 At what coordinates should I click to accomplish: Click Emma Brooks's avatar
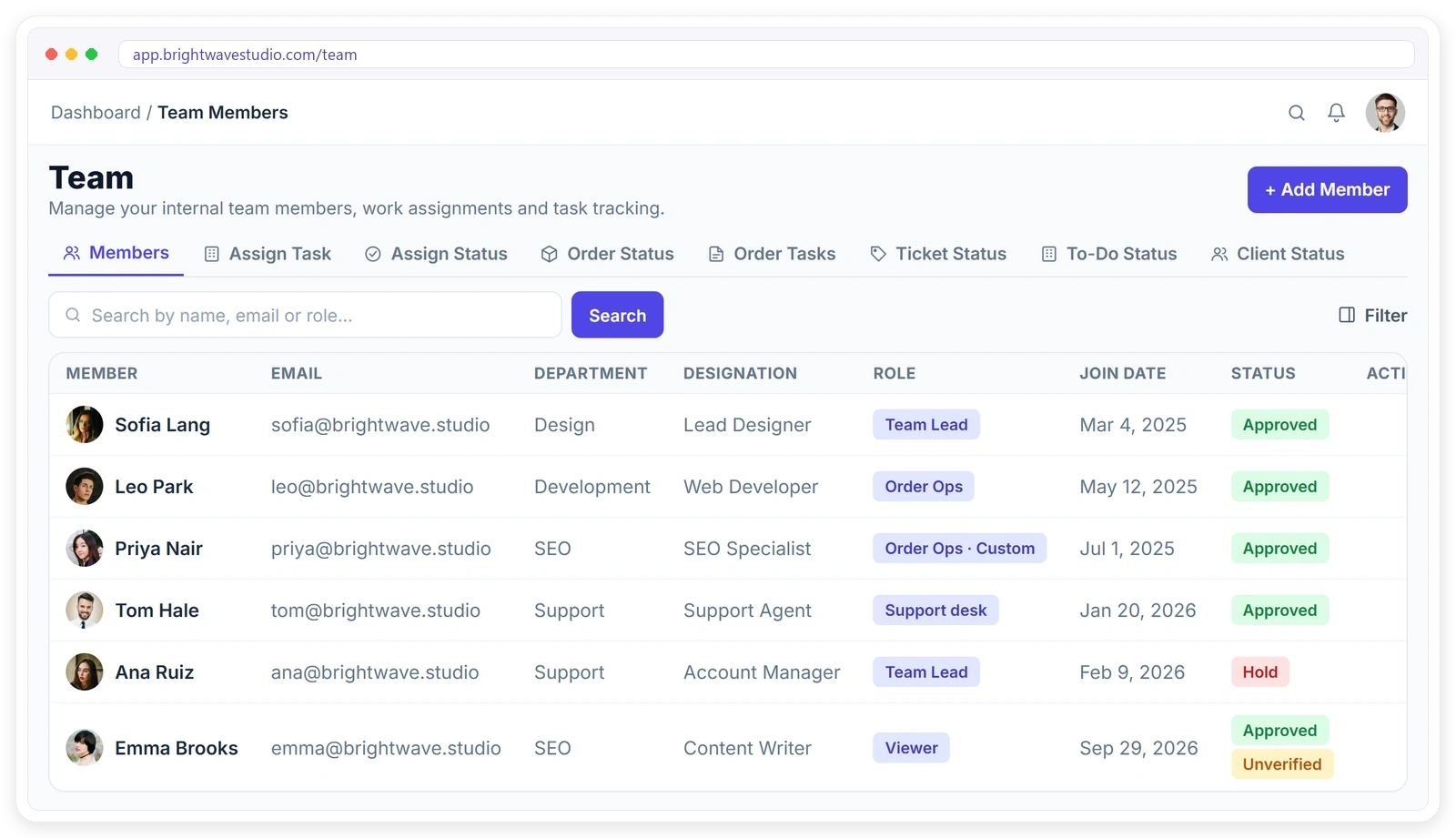(x=85, y=748)
